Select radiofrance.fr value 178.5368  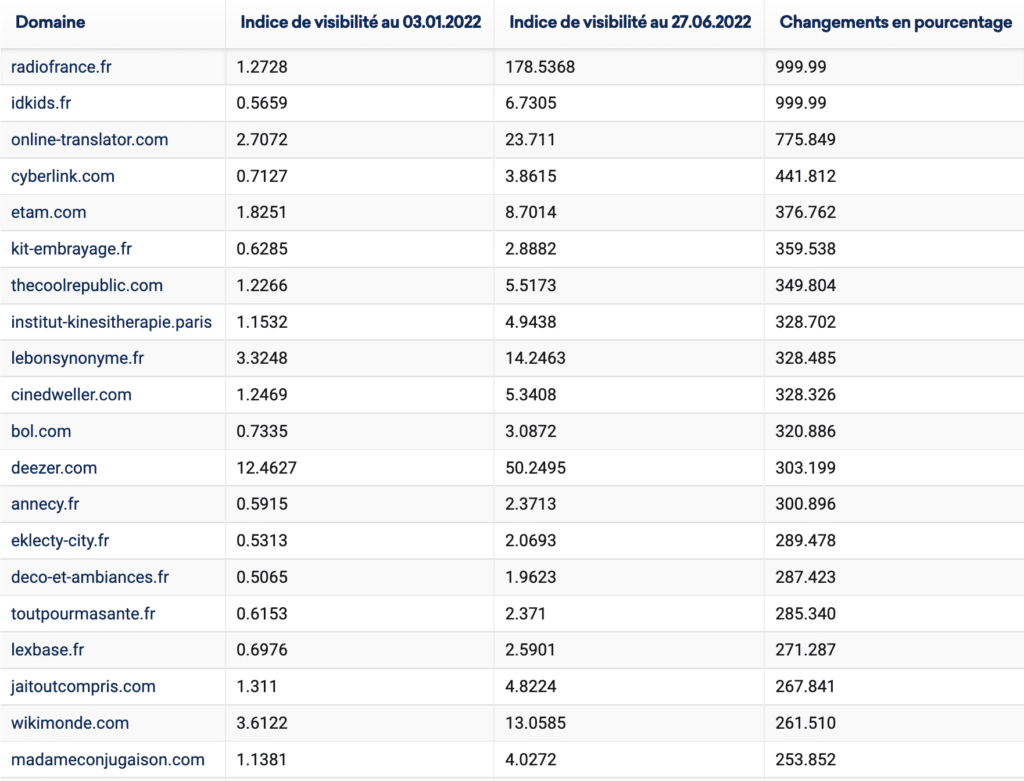pyautogui.click(x=540, y=67)
